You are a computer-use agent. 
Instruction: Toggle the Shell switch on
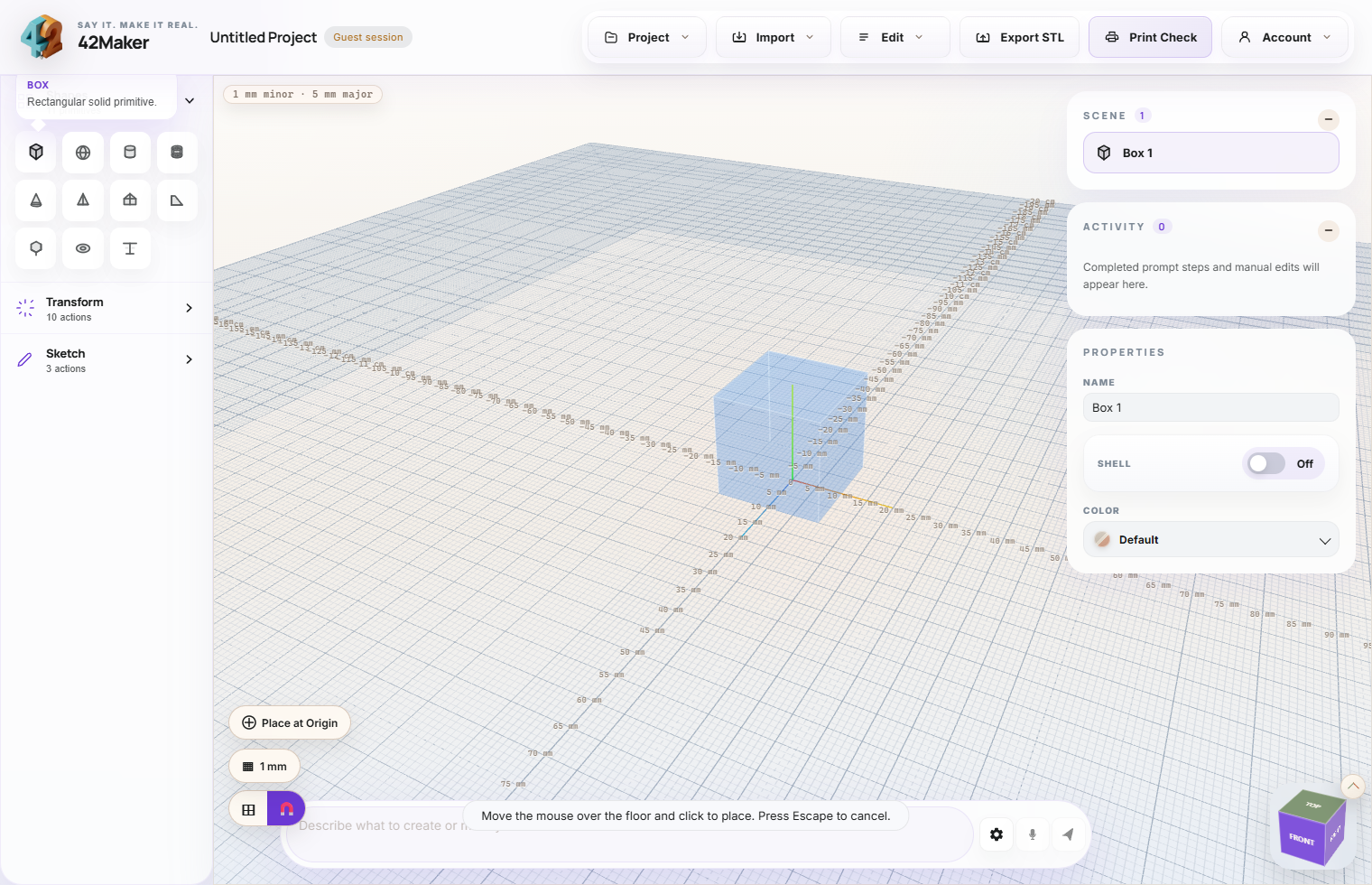click(1265, 463)
